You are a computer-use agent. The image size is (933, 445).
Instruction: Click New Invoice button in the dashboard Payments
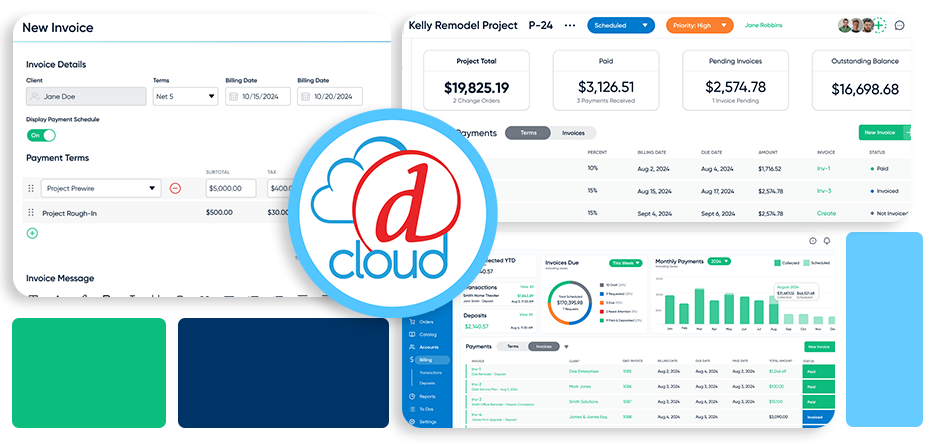click(819, 347)
